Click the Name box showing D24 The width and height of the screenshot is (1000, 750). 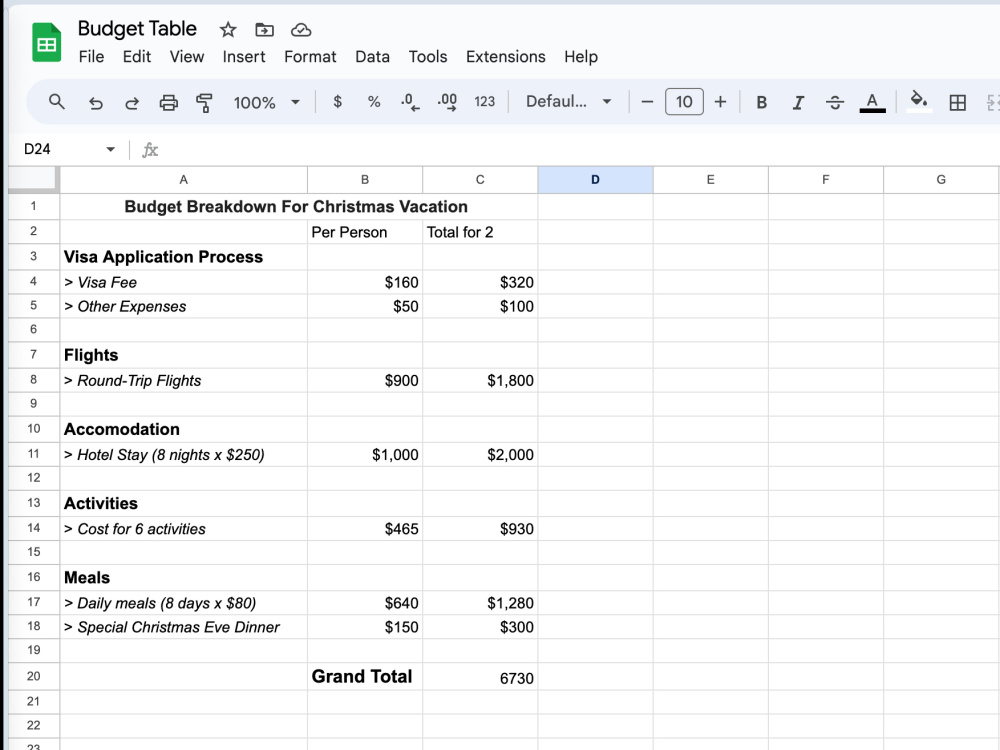[37, 149]
